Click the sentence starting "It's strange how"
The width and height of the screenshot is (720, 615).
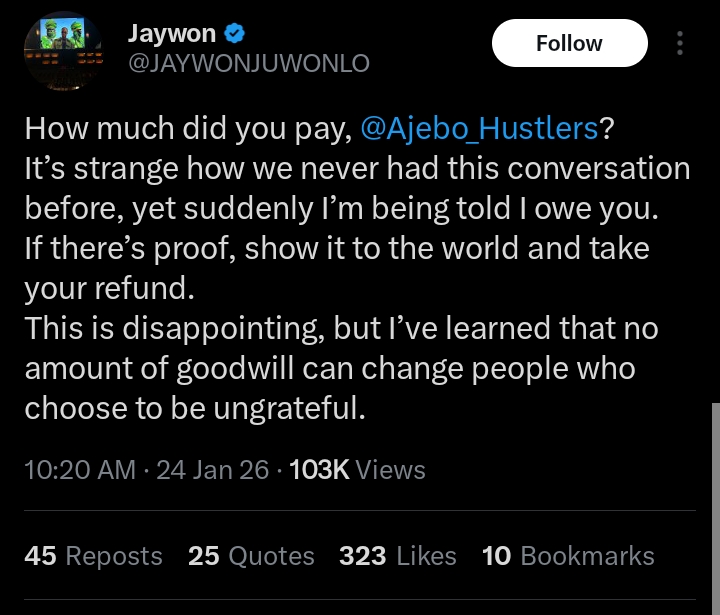pyautogui.click(x=357, y=169)
